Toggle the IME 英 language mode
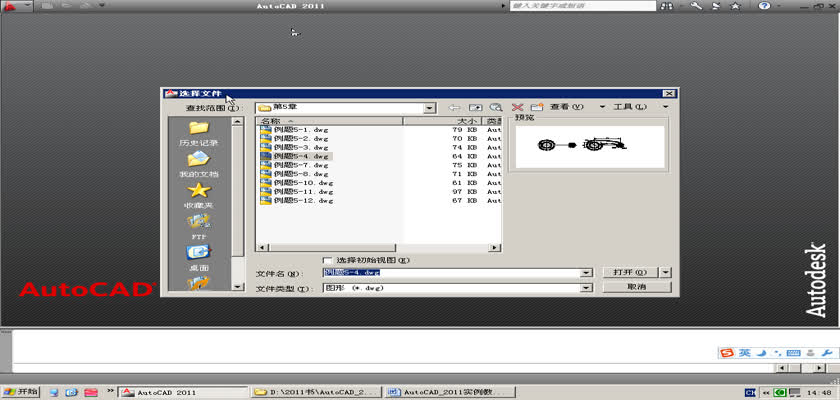Screen dimensions: 840x400 [744, 353]
